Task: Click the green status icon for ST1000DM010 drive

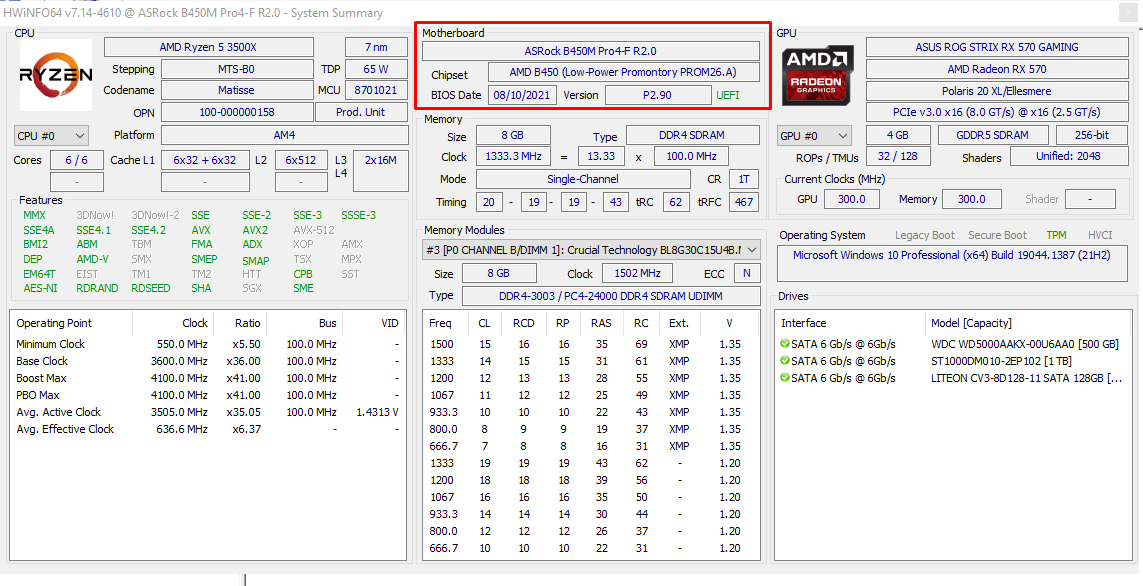Action: click(x=785, y=361)
